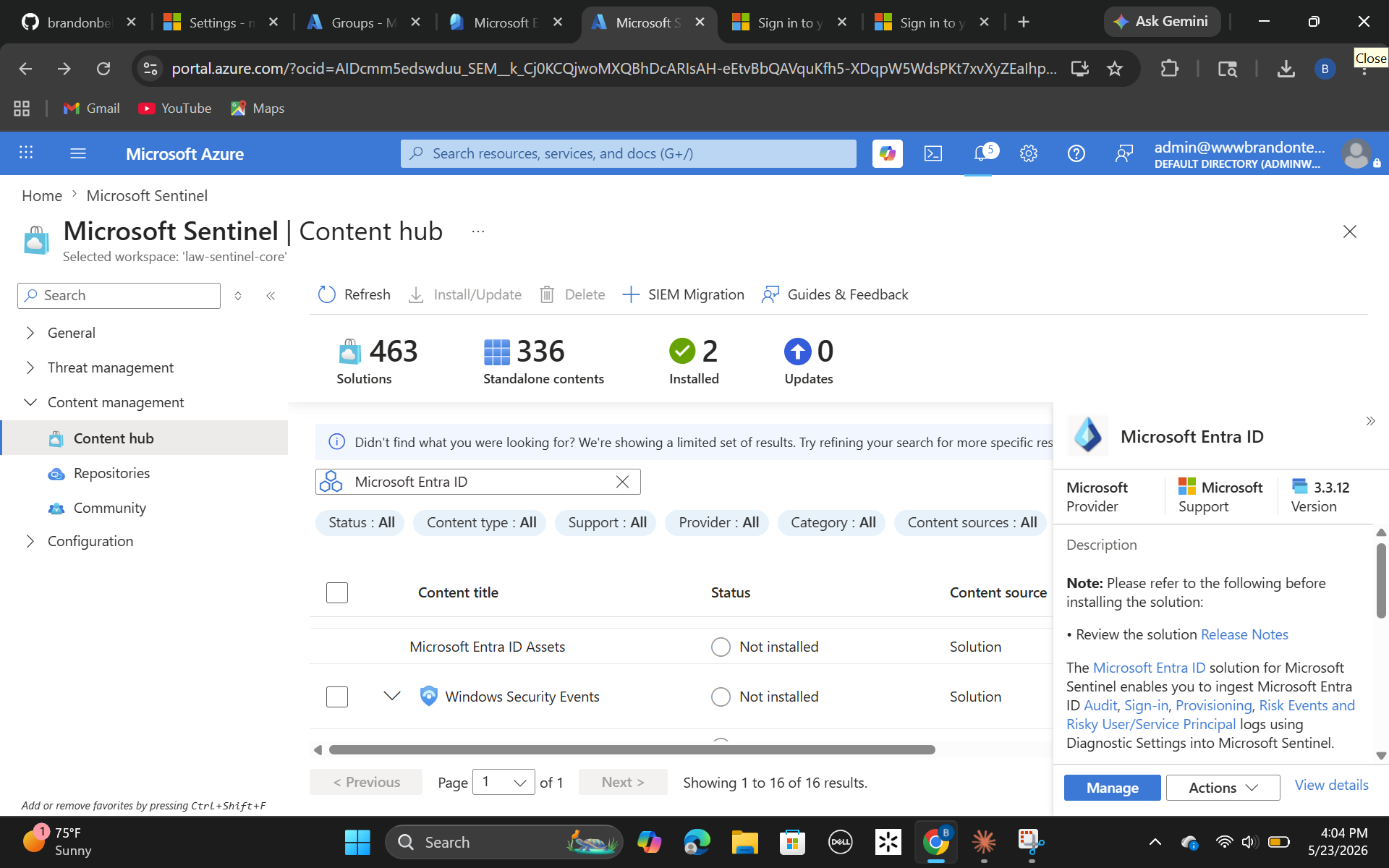Collapse the Content management group

click(x=30, y=402)
